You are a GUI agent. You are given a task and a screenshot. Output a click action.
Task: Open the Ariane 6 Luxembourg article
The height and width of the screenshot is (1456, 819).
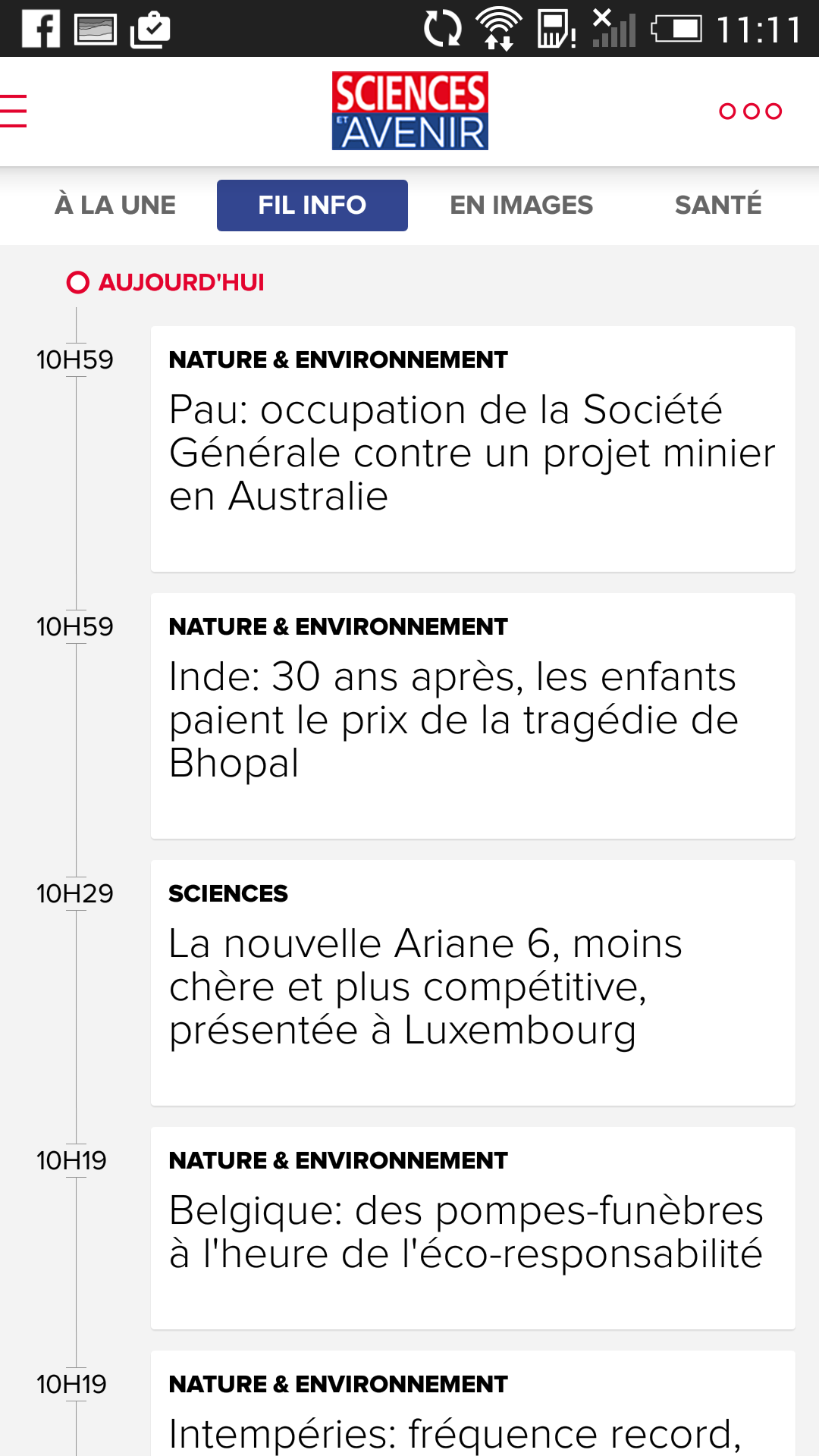coord(473,983)
